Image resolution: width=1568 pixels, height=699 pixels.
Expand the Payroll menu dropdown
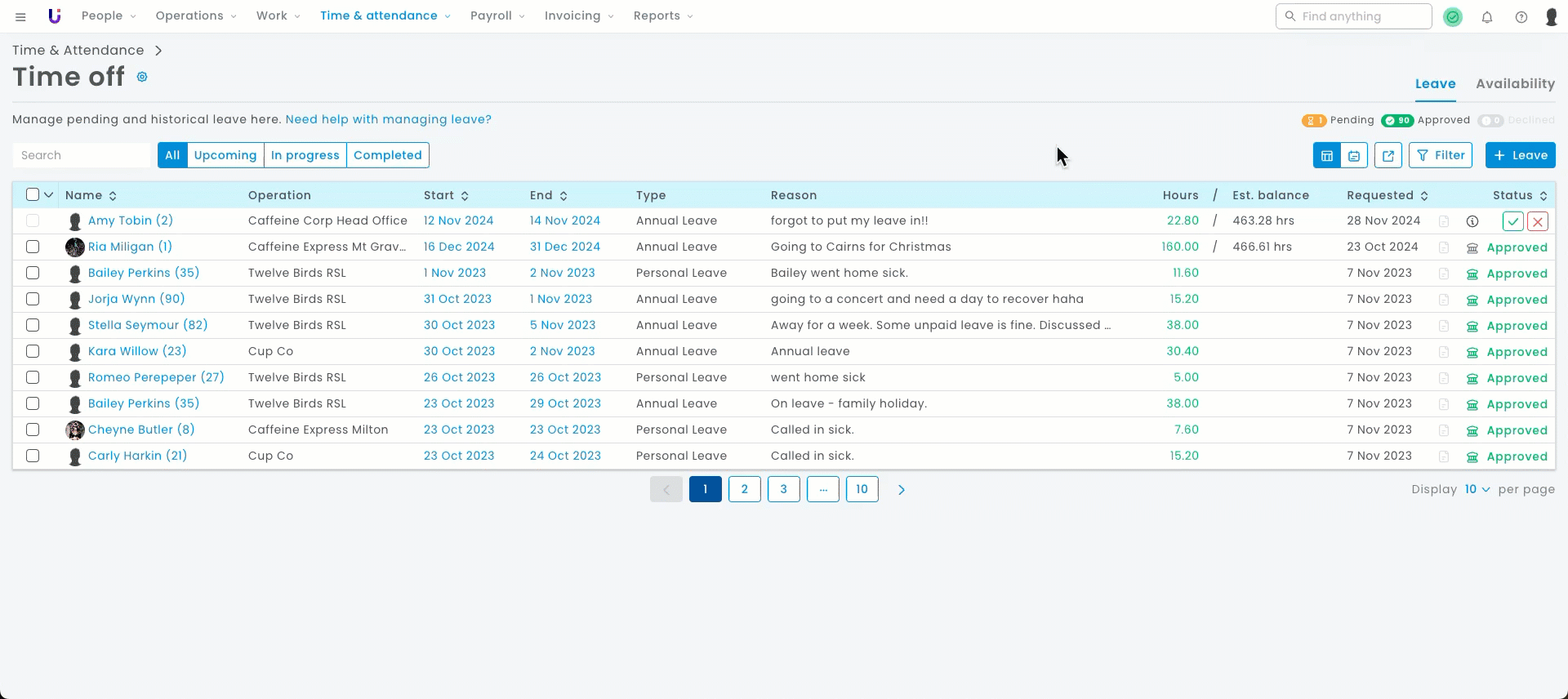pyautogui.click(x=497, y=16)
